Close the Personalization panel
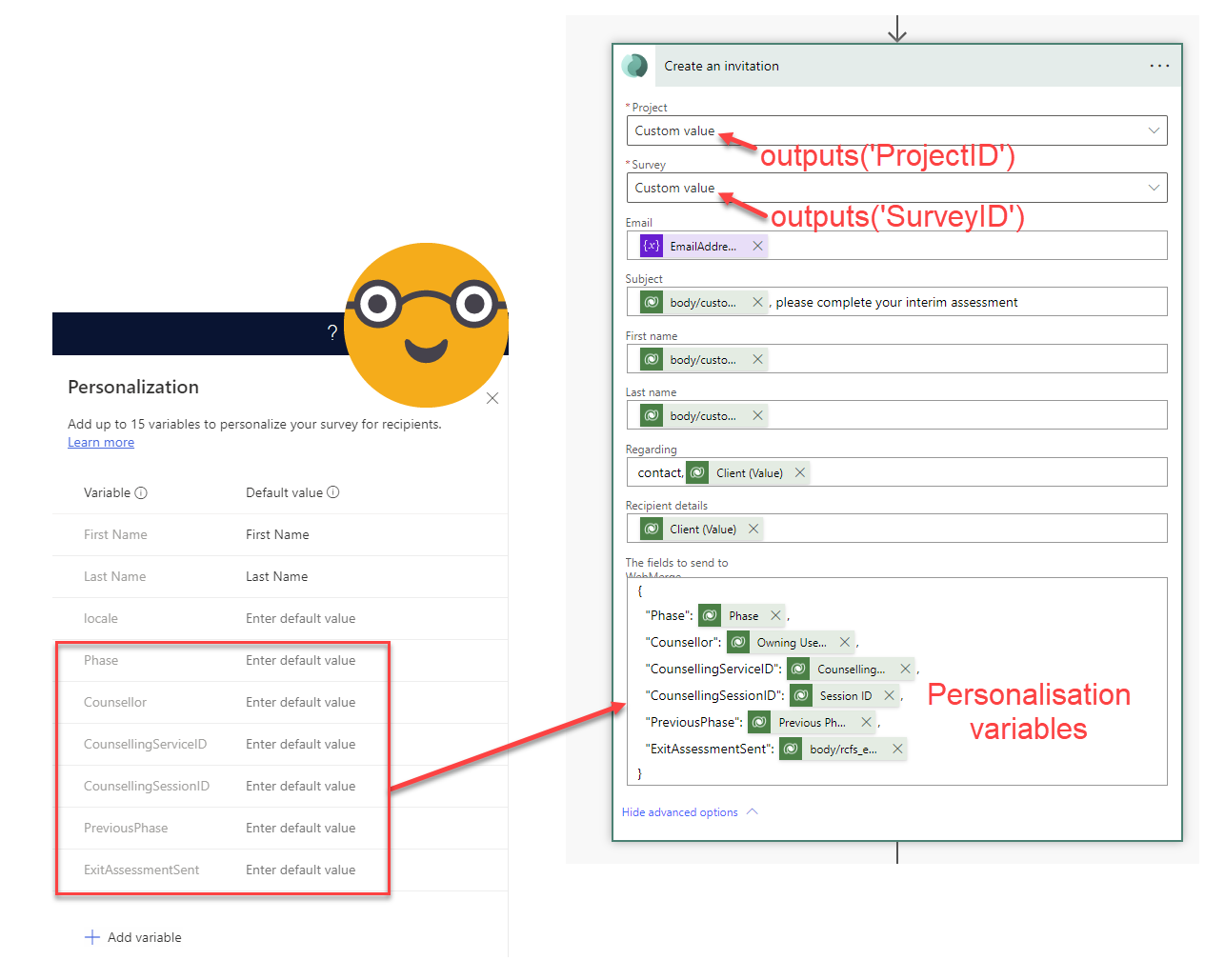 (492, 398)
